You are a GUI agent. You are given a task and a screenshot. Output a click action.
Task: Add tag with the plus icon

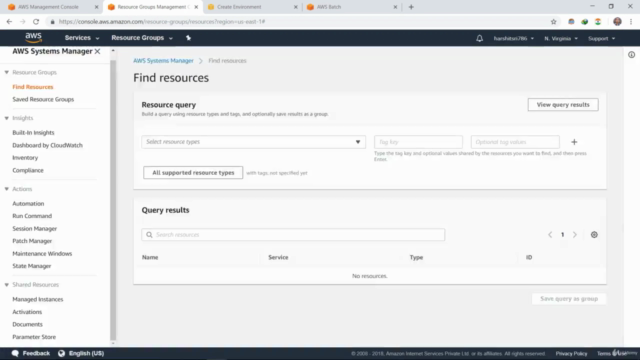[x=574, y=142]
